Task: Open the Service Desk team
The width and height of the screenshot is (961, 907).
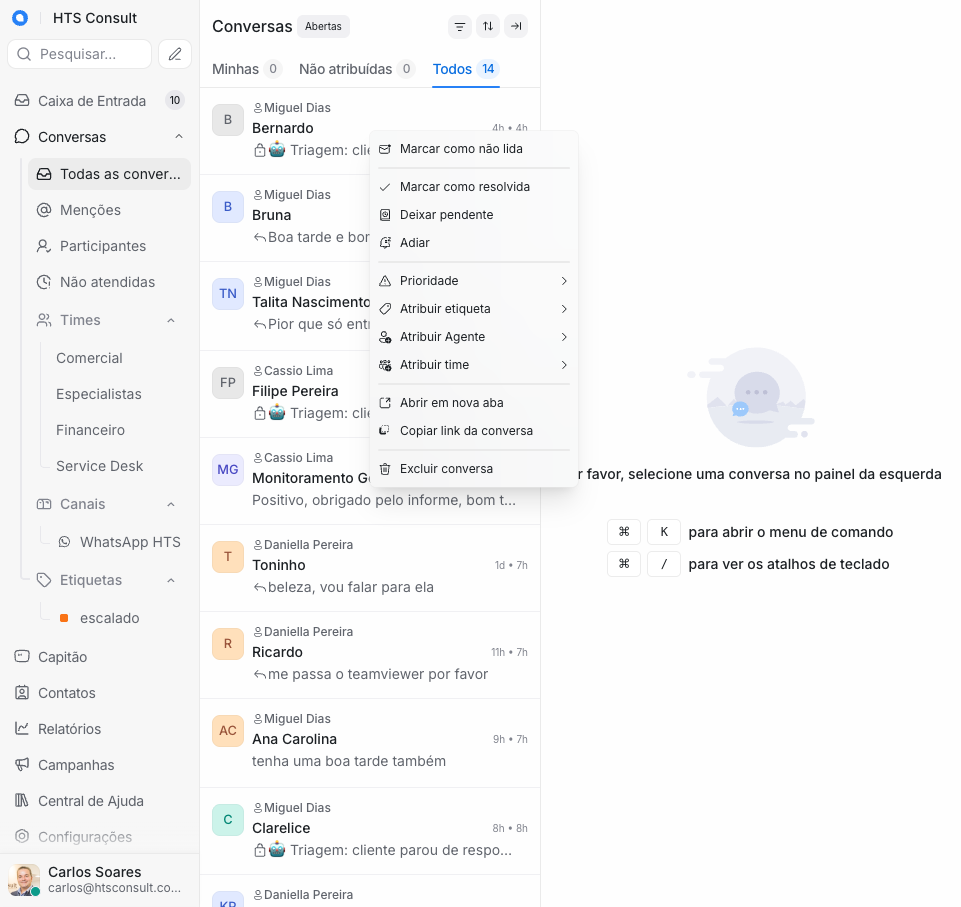Action: 99,466
